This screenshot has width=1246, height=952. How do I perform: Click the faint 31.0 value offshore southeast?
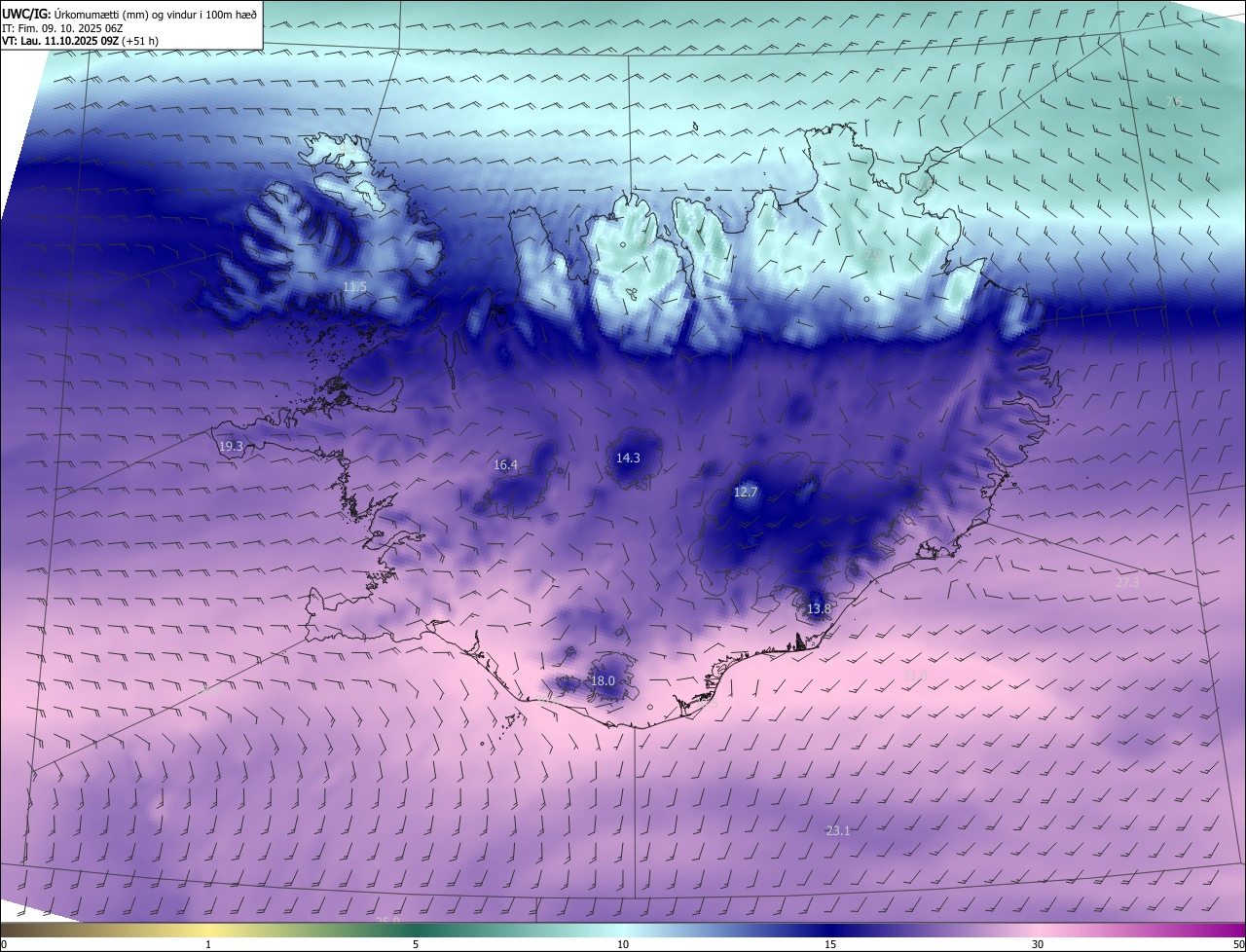(914, 676)
